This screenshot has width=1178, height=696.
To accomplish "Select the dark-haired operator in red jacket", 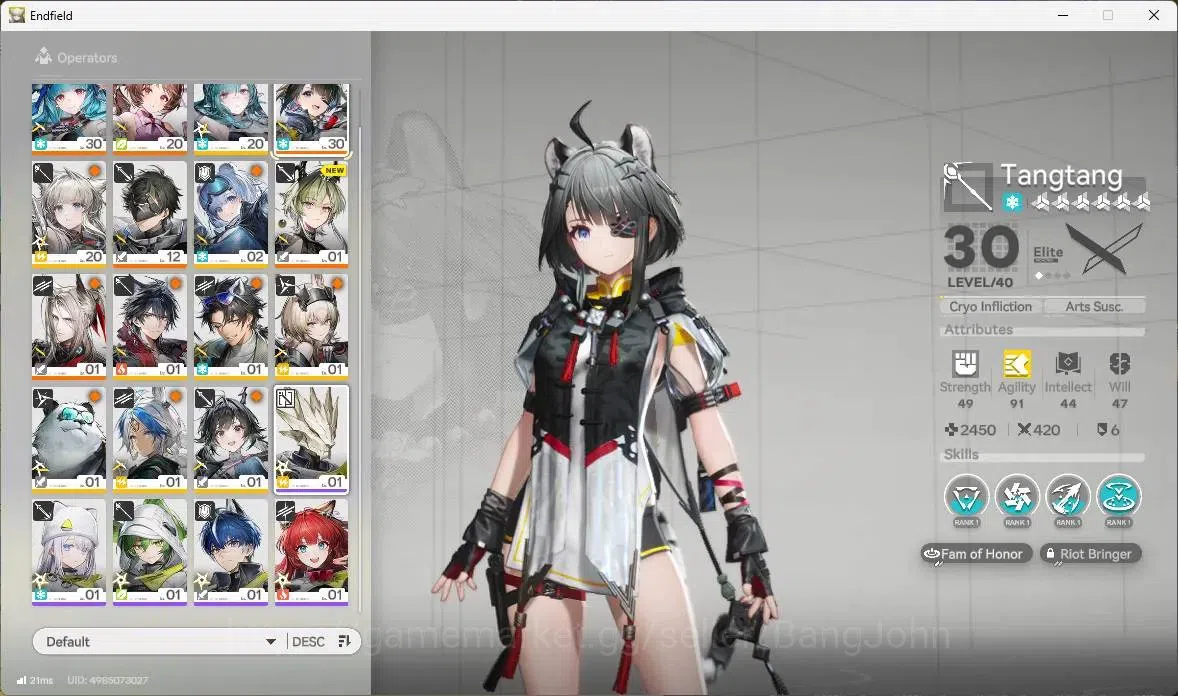I will pos(150,327).
